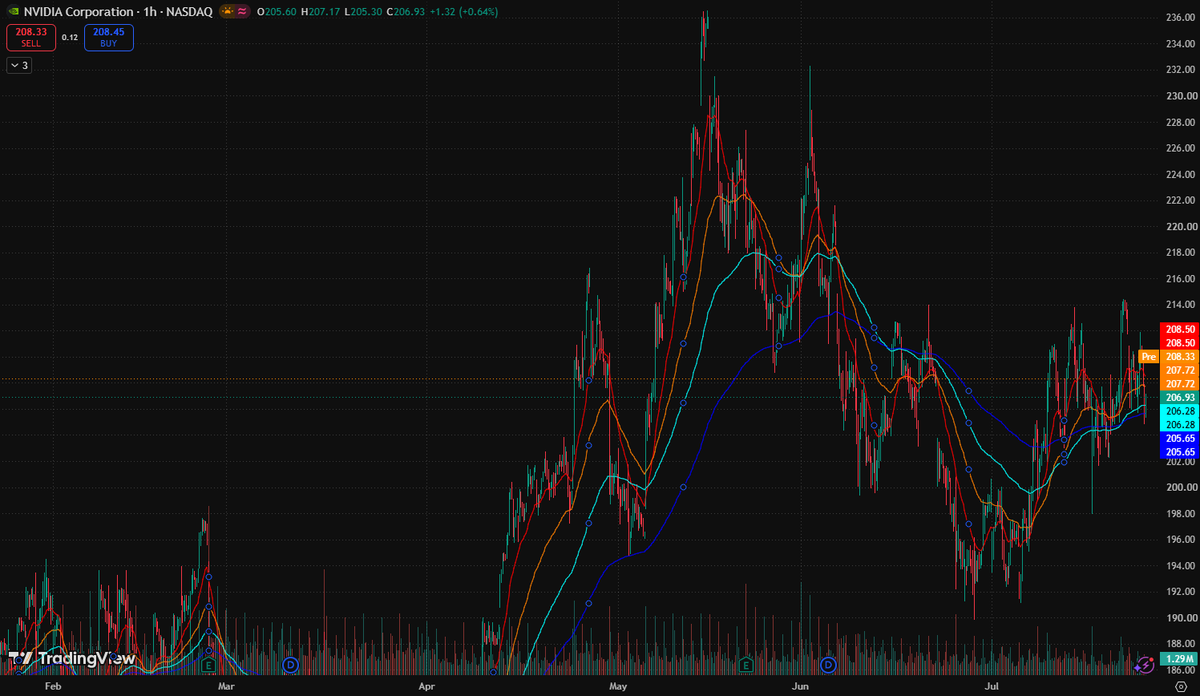Click the pink approximate-sign data status icon
1200x696 pixels.
click(243, 11)
